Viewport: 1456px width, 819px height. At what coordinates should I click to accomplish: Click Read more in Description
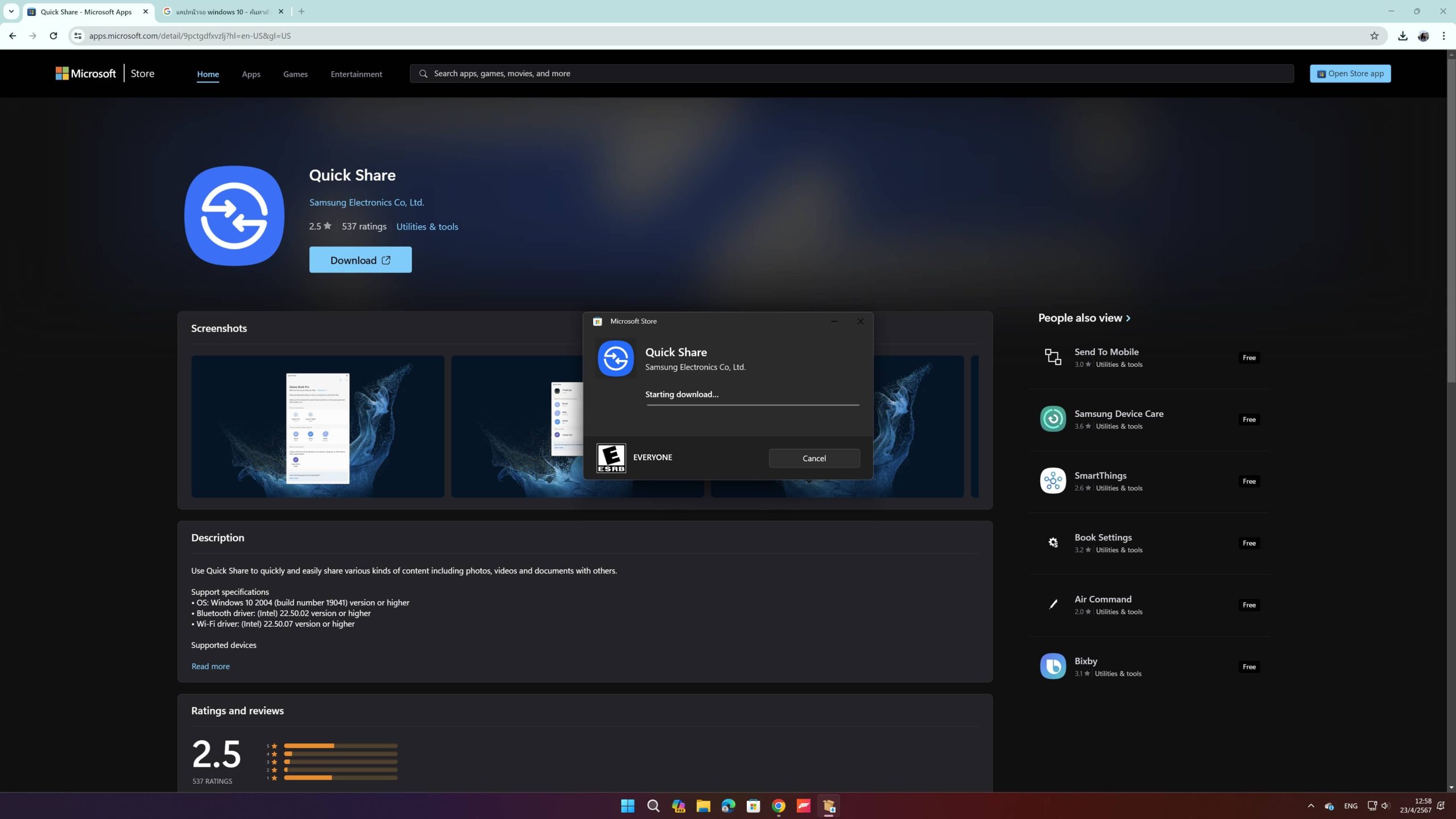coord(210,666)
